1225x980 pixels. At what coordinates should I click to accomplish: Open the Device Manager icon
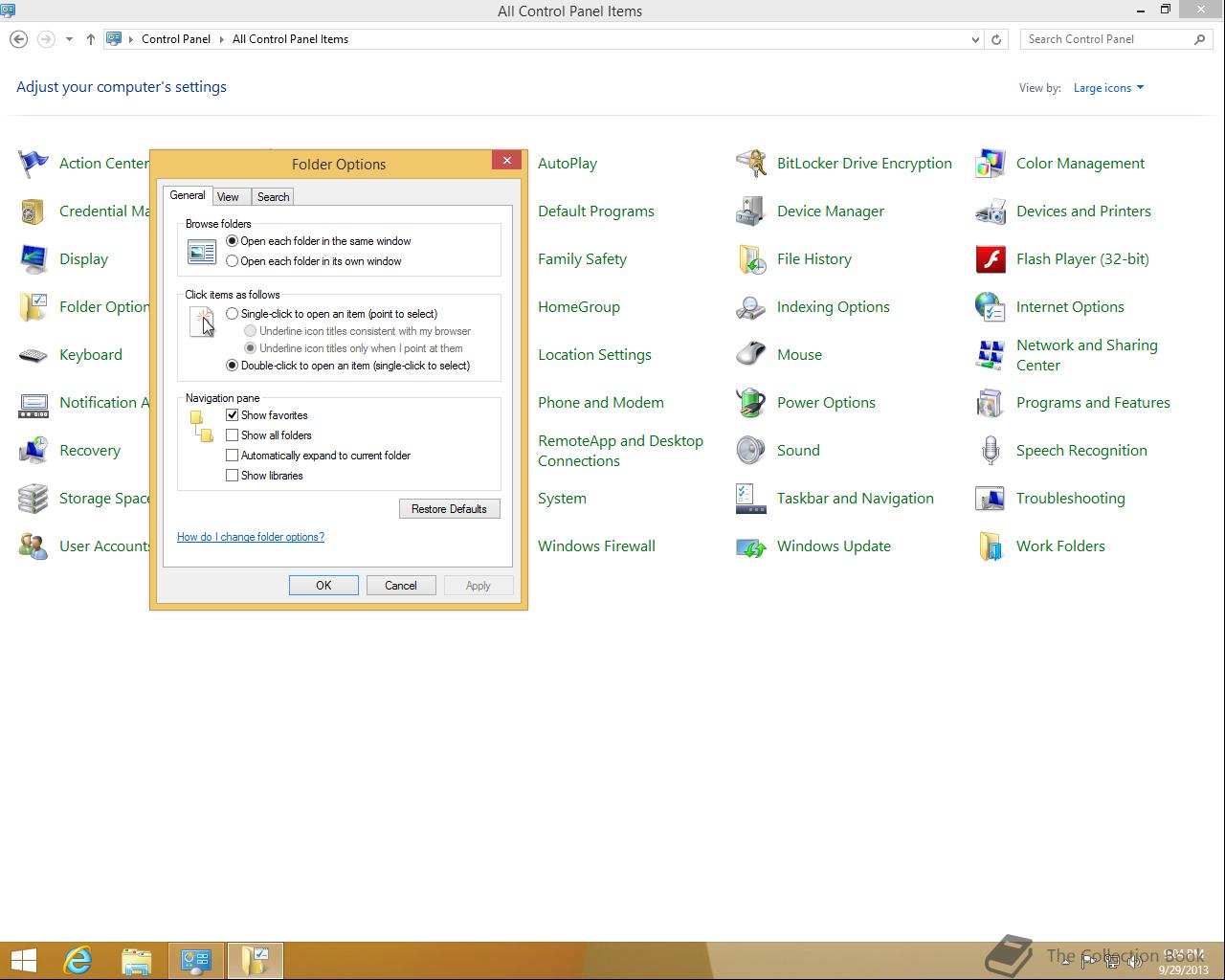click(x=750, y=212)
